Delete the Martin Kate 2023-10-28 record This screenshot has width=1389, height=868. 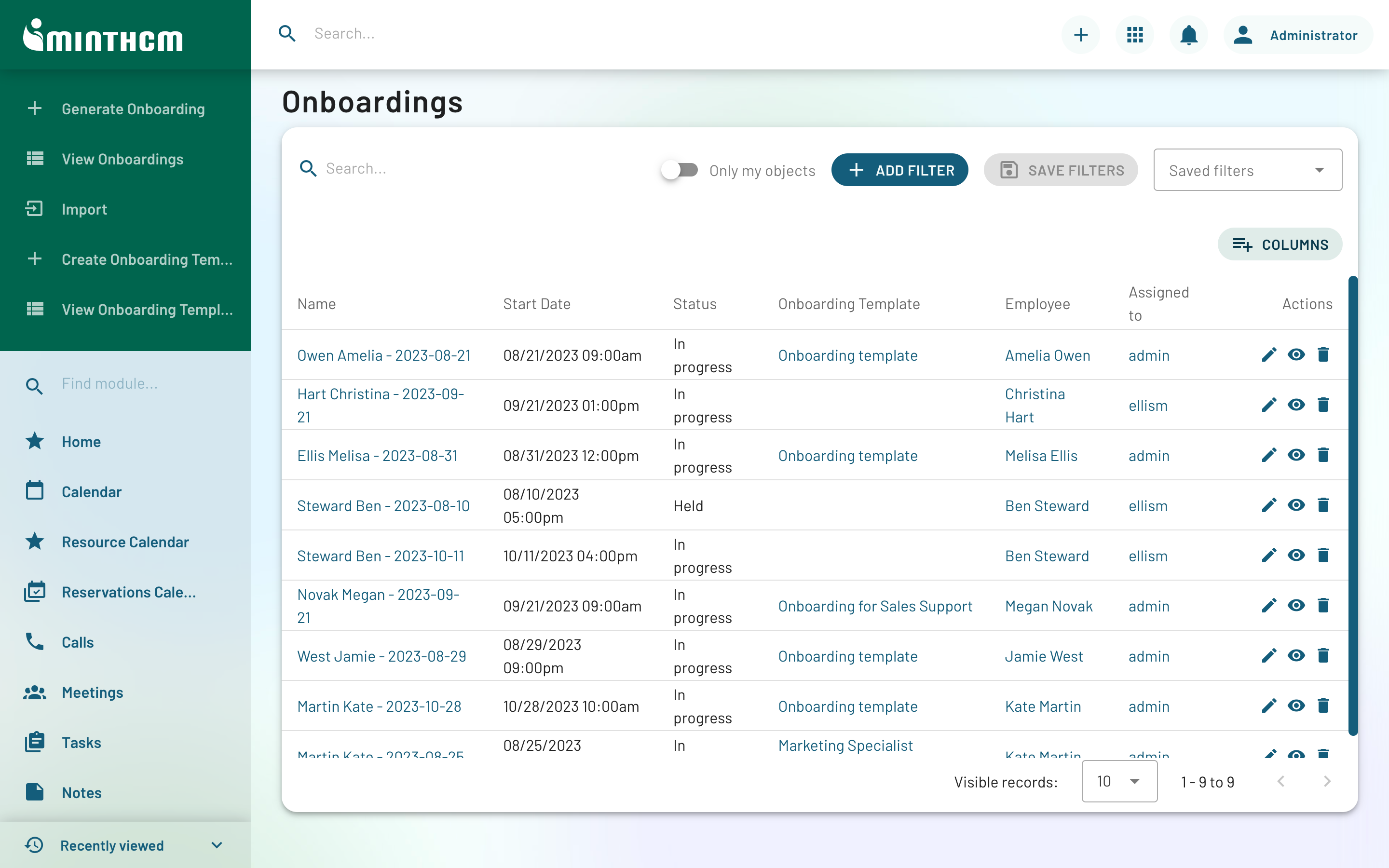coord(1323,705)
